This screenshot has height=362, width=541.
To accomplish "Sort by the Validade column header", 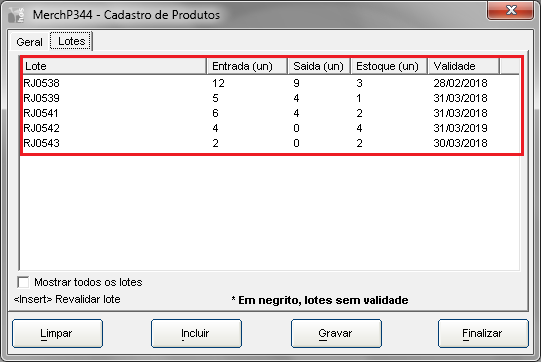I will [x=464, y=66].
